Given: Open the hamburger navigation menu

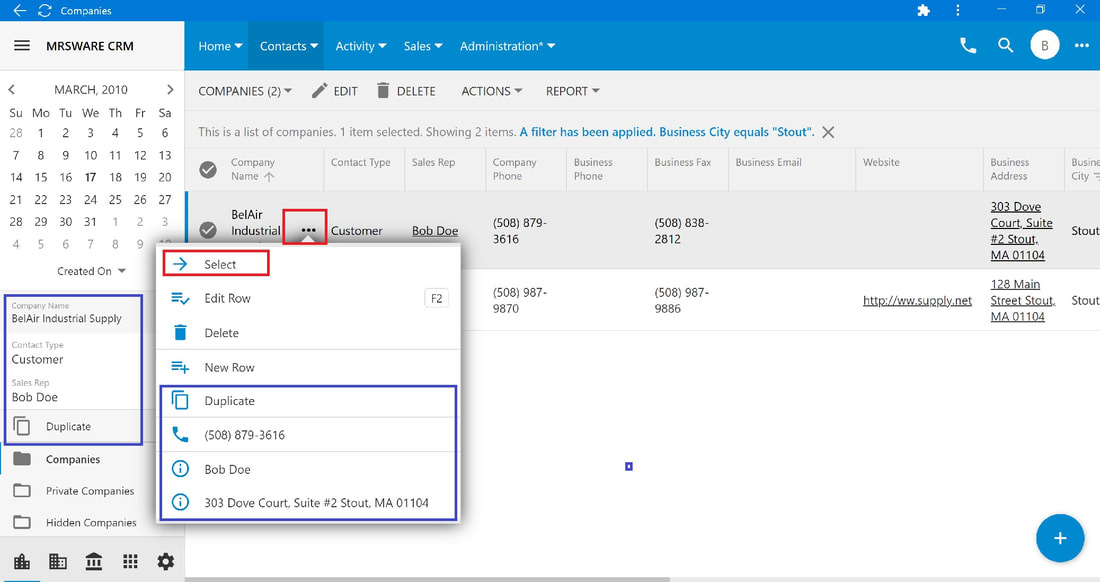Looking at the screenshot, I should point(22,46).
